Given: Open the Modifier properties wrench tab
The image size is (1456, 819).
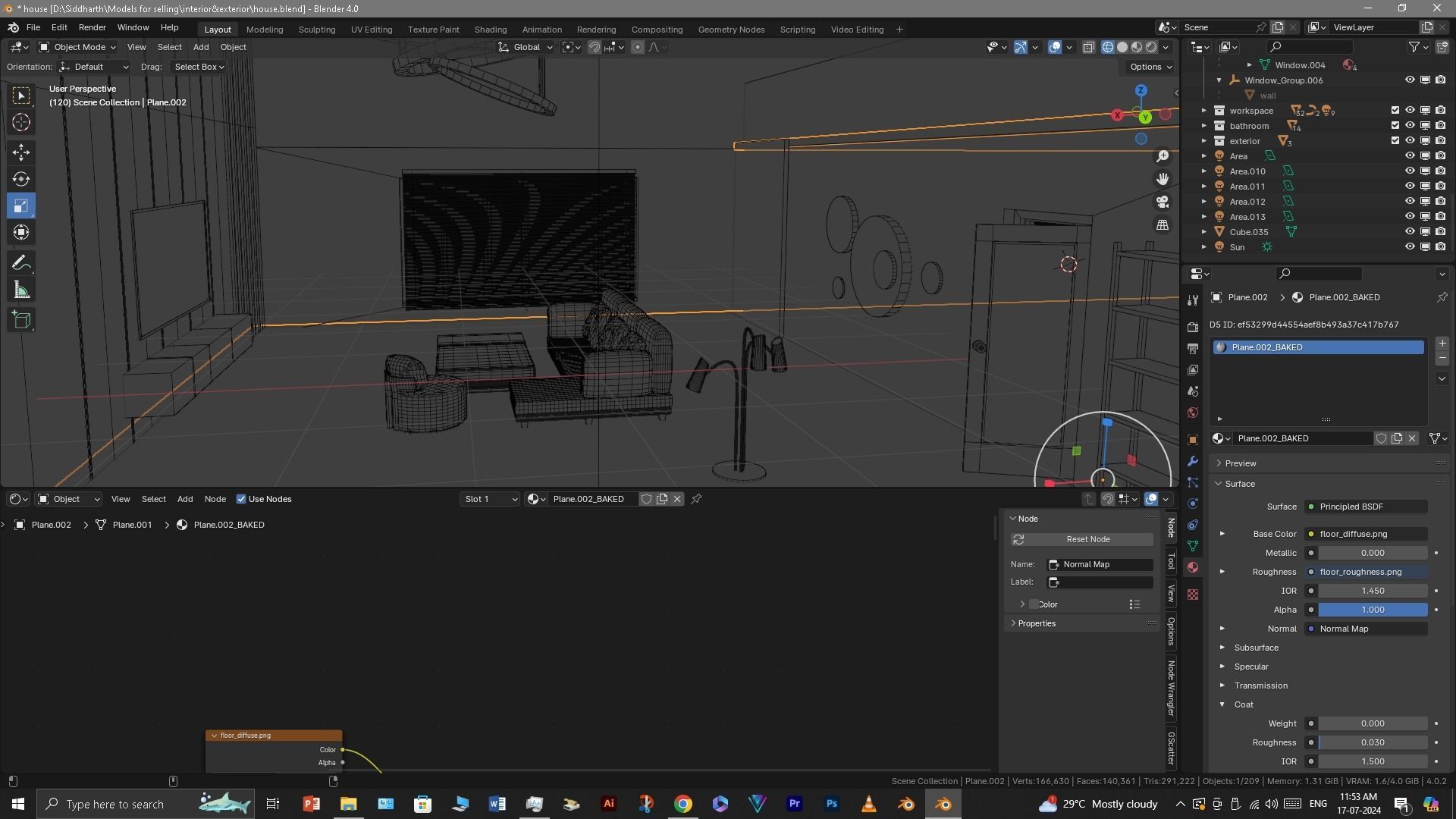Looking at the screenshot, I should 1193,461.
